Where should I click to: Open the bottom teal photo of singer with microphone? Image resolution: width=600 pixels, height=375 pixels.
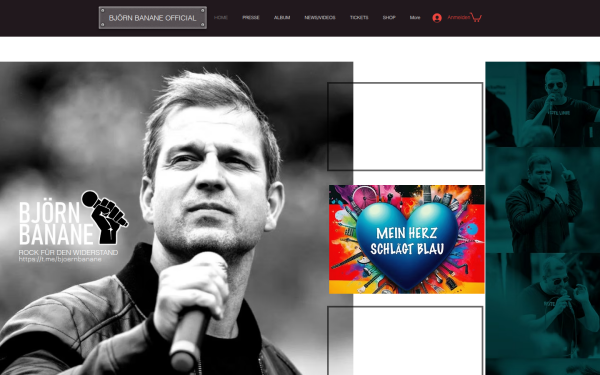coord(543,305)
